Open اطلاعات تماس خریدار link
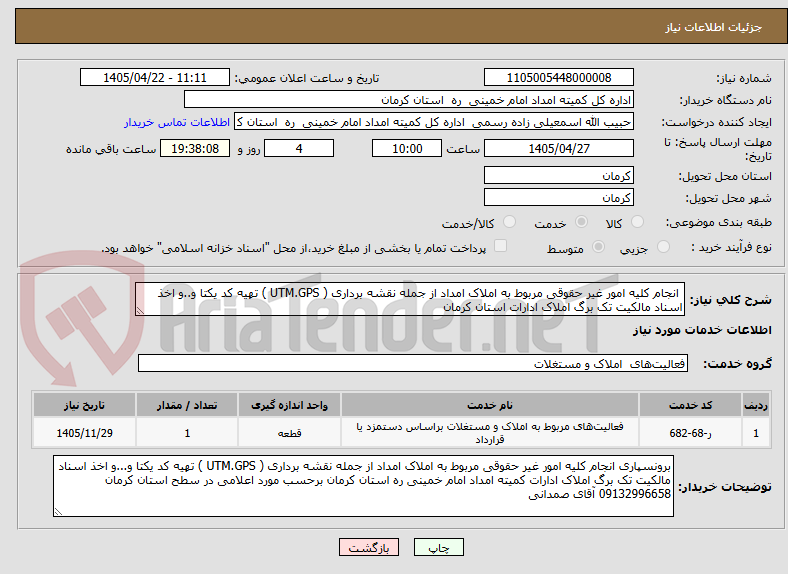788x574 pixels. pyautogui.click(x=177, y=122)
